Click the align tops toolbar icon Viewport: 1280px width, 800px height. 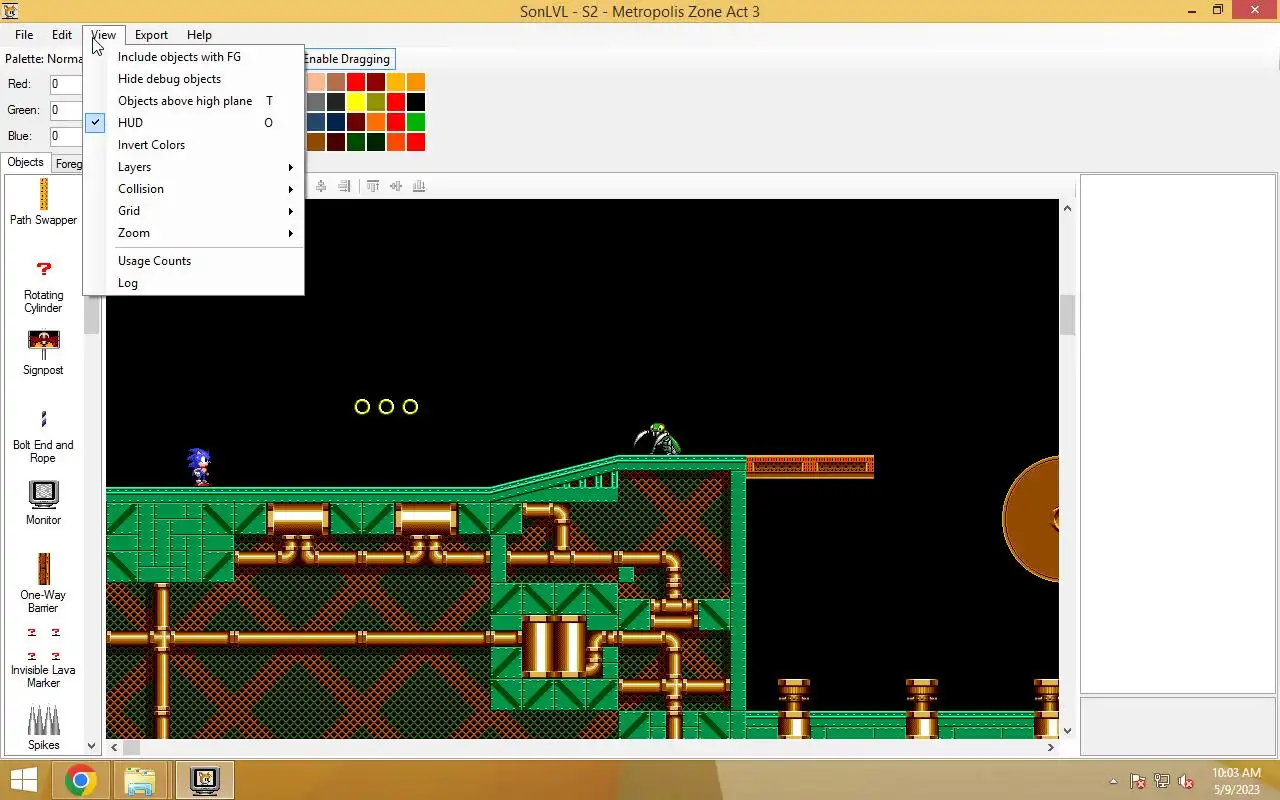tap(373, 186)
